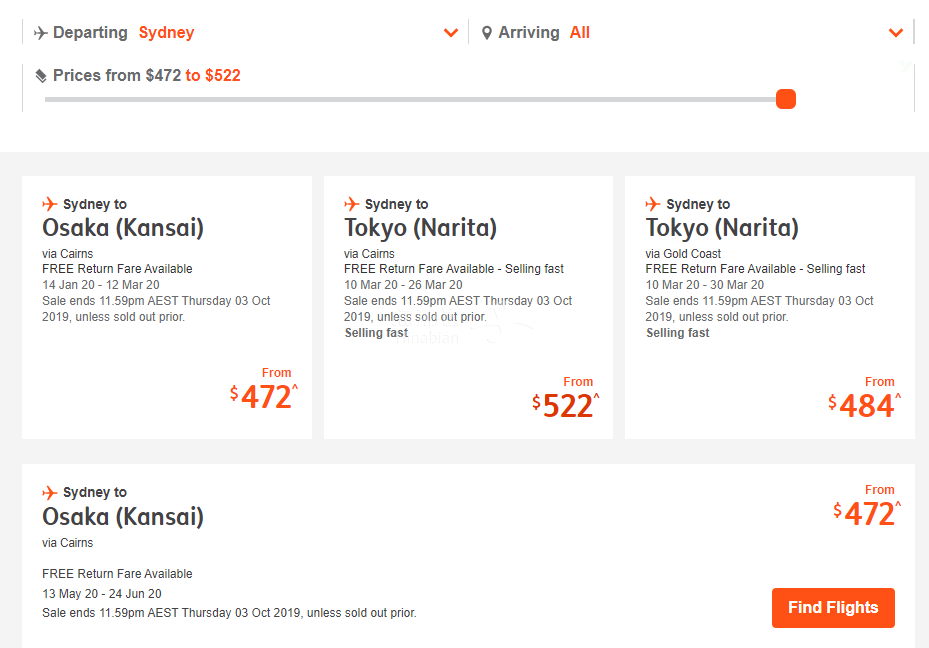Click the orange price slider handle
Screen dimensions: 929x648
[786, 99]
